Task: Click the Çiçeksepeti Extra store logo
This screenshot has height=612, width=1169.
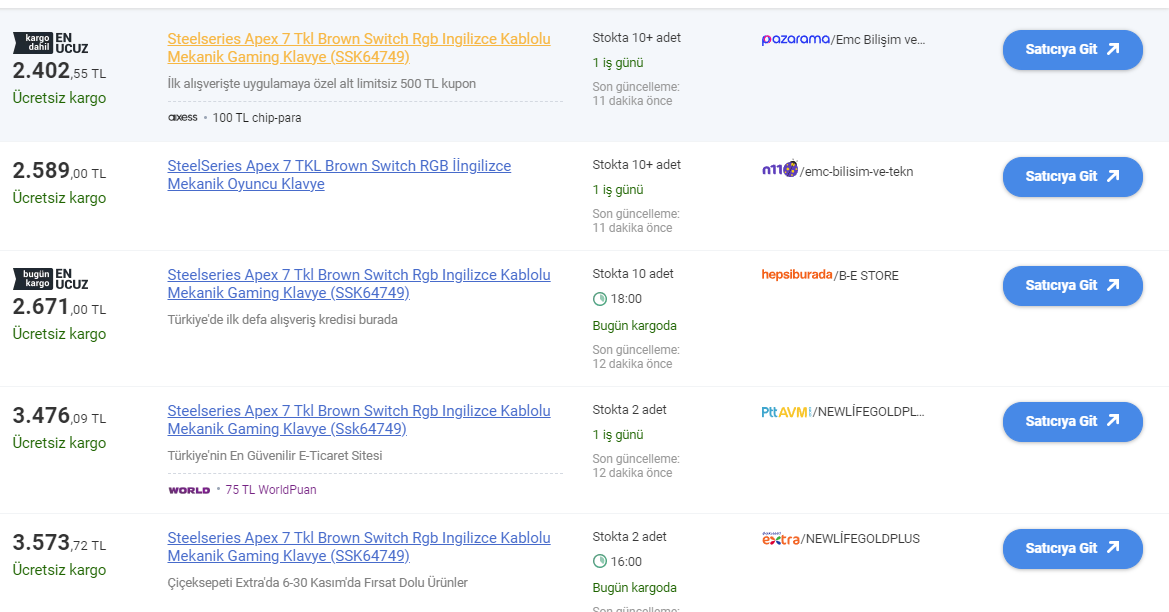Action: (x=780, y=539)
